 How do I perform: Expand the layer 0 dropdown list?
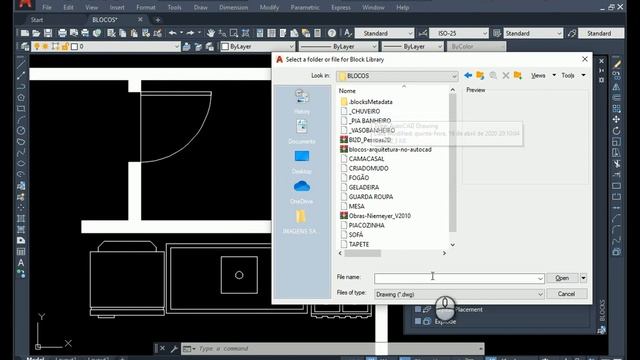(x=176, y=47)
